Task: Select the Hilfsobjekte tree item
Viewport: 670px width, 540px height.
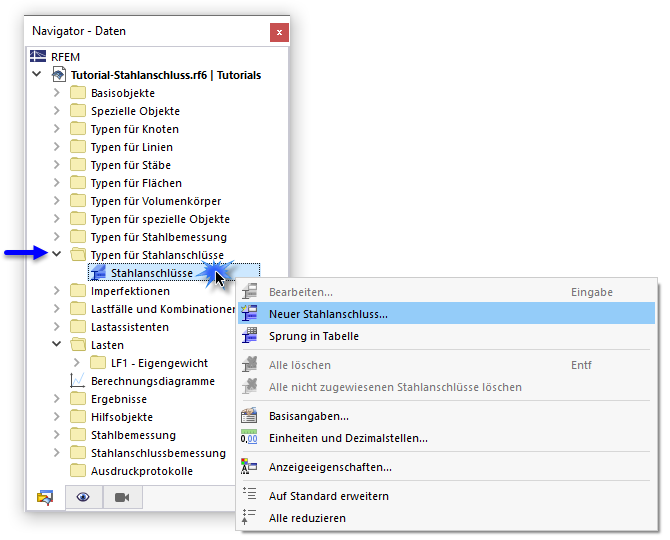Action: click(x=122, y=417)
